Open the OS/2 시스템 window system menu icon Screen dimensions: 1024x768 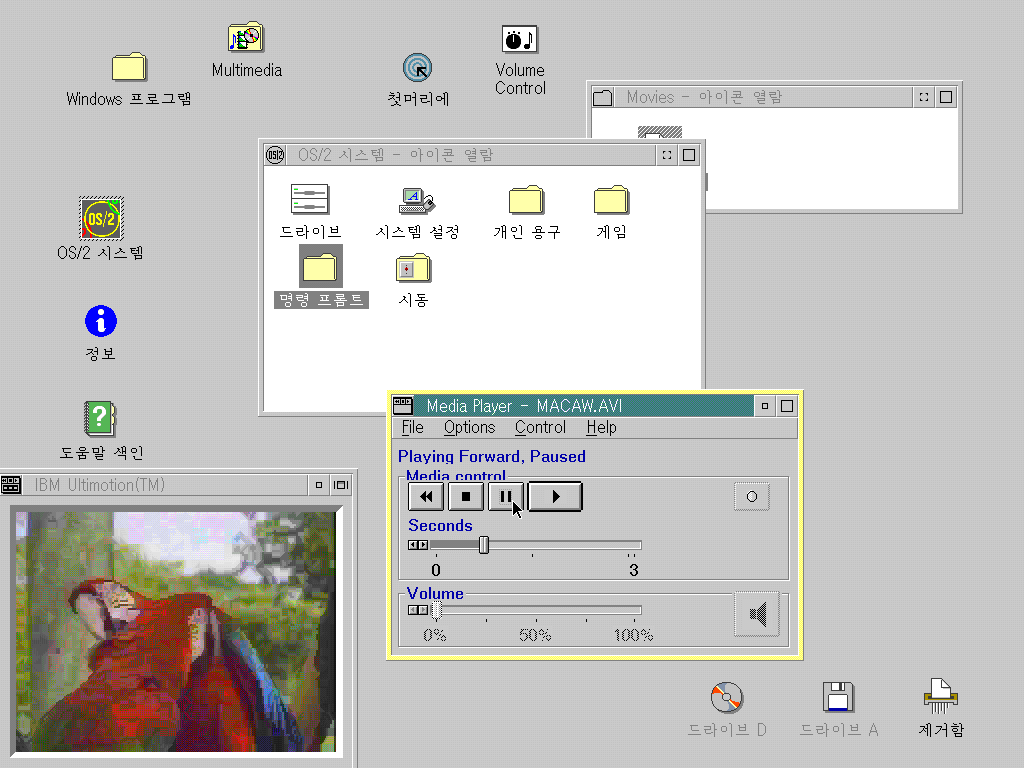(276, 155)
